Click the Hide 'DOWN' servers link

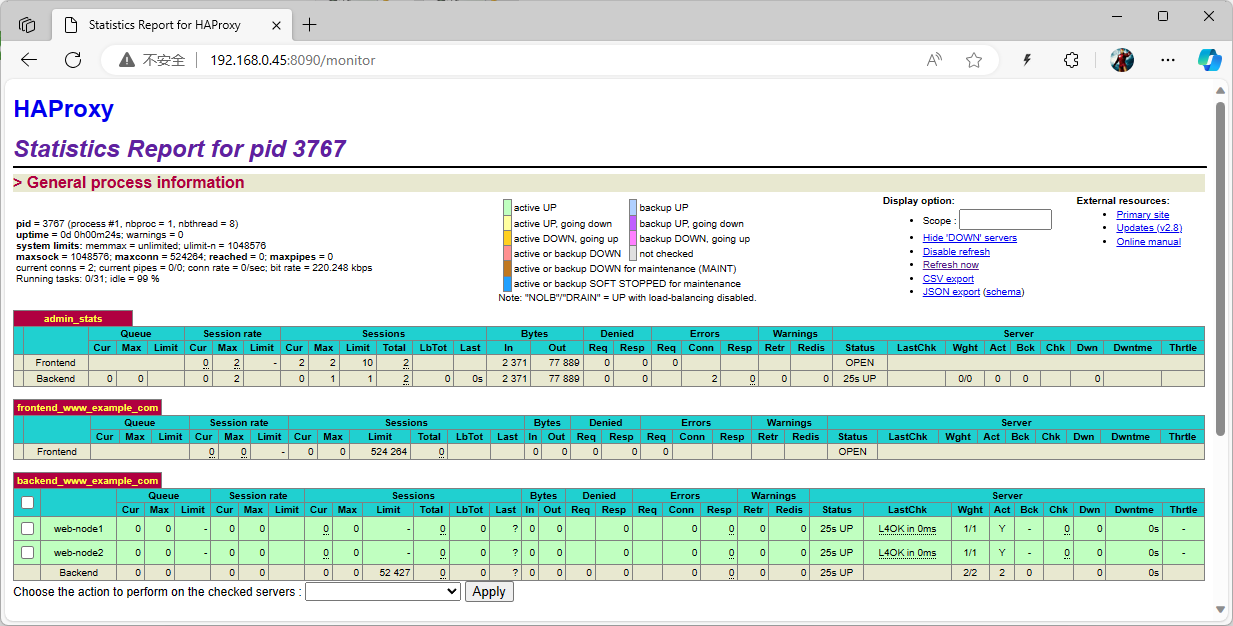(970, 238)
